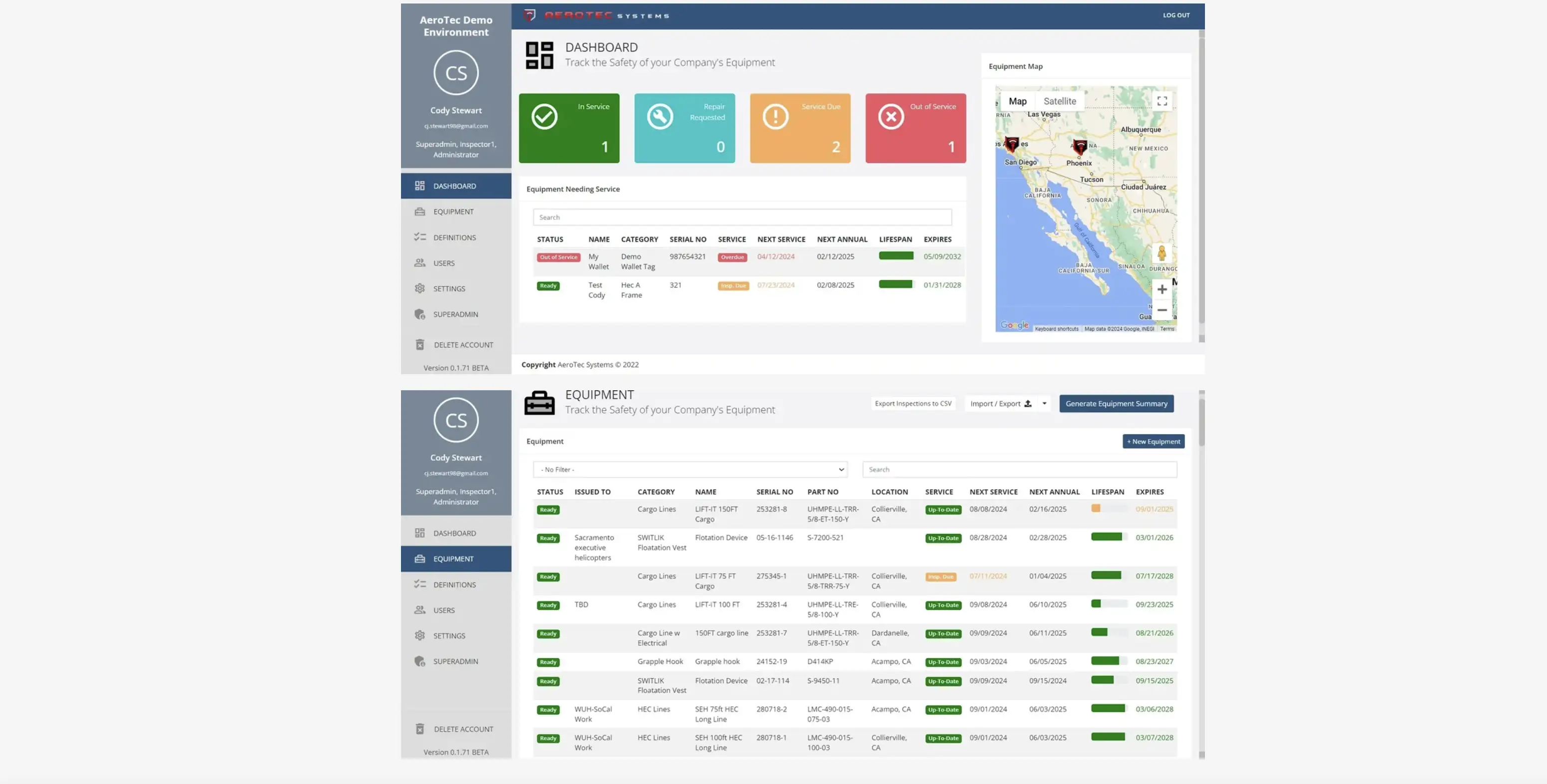Select the Map view tab
Viewport: 1547px width, 784px height.
[1017, 101]
